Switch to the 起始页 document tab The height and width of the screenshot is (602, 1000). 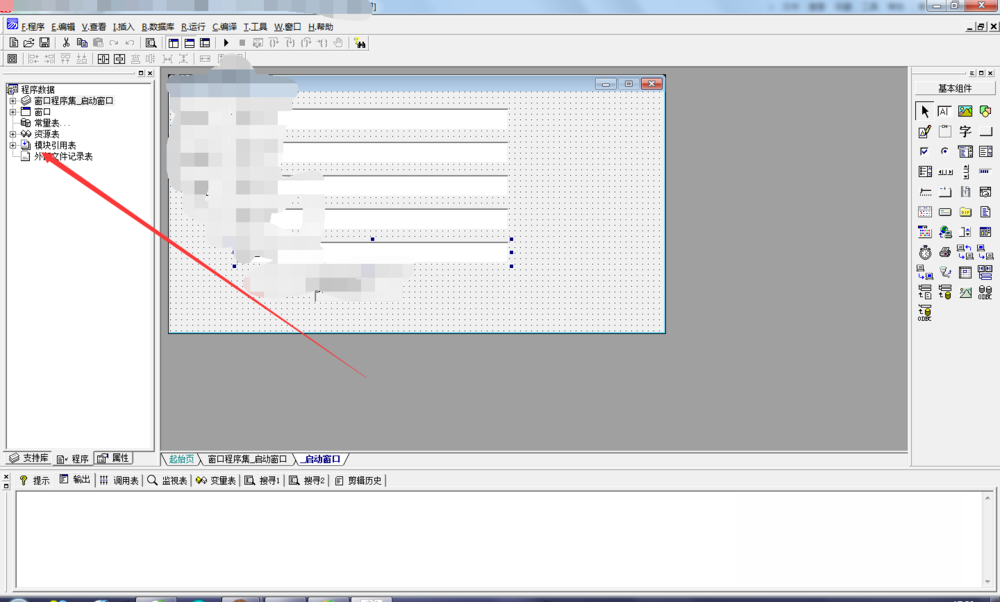coord(181,459)
